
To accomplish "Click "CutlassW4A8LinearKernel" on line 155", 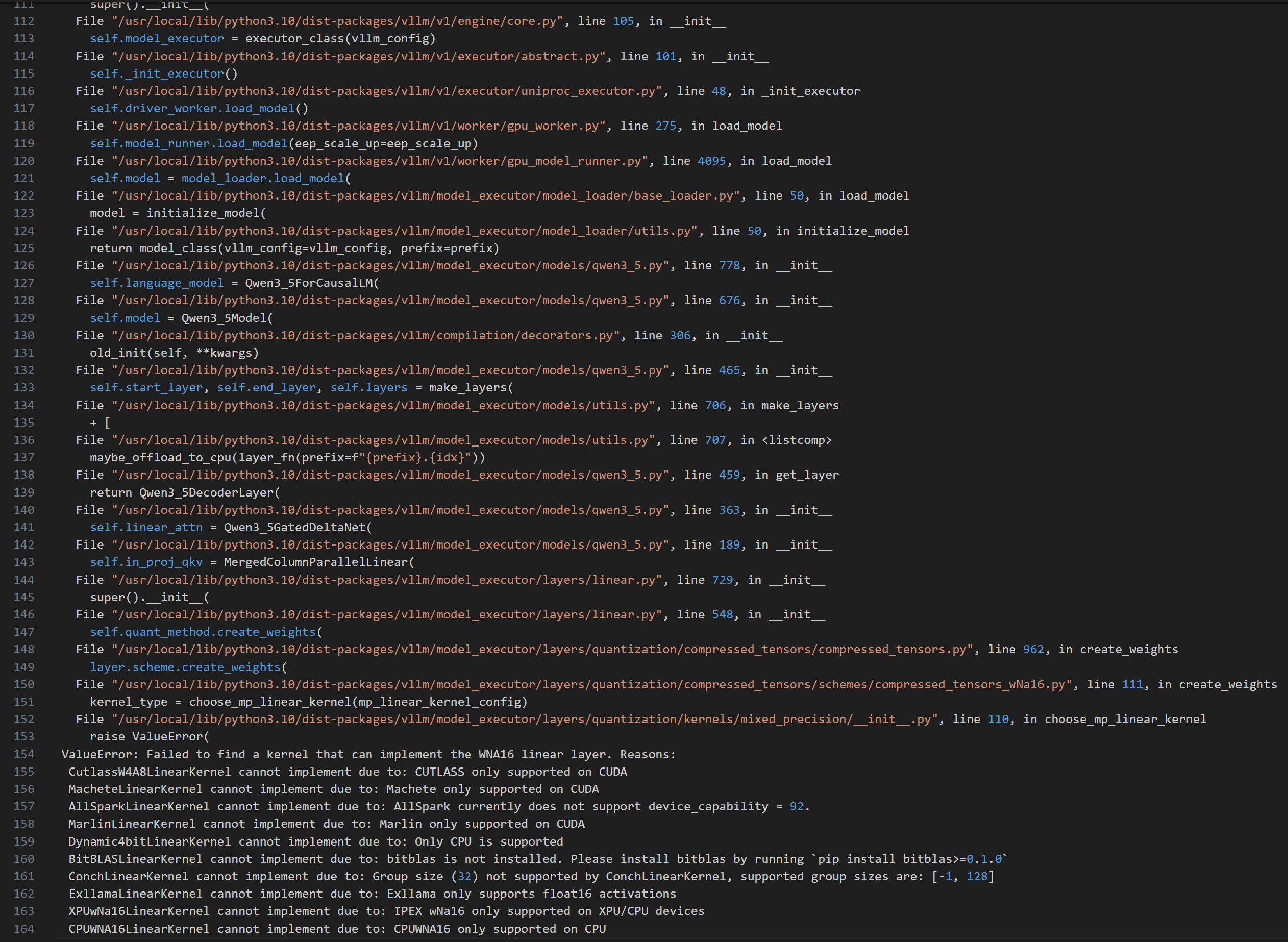I will (x=150, y=772).
